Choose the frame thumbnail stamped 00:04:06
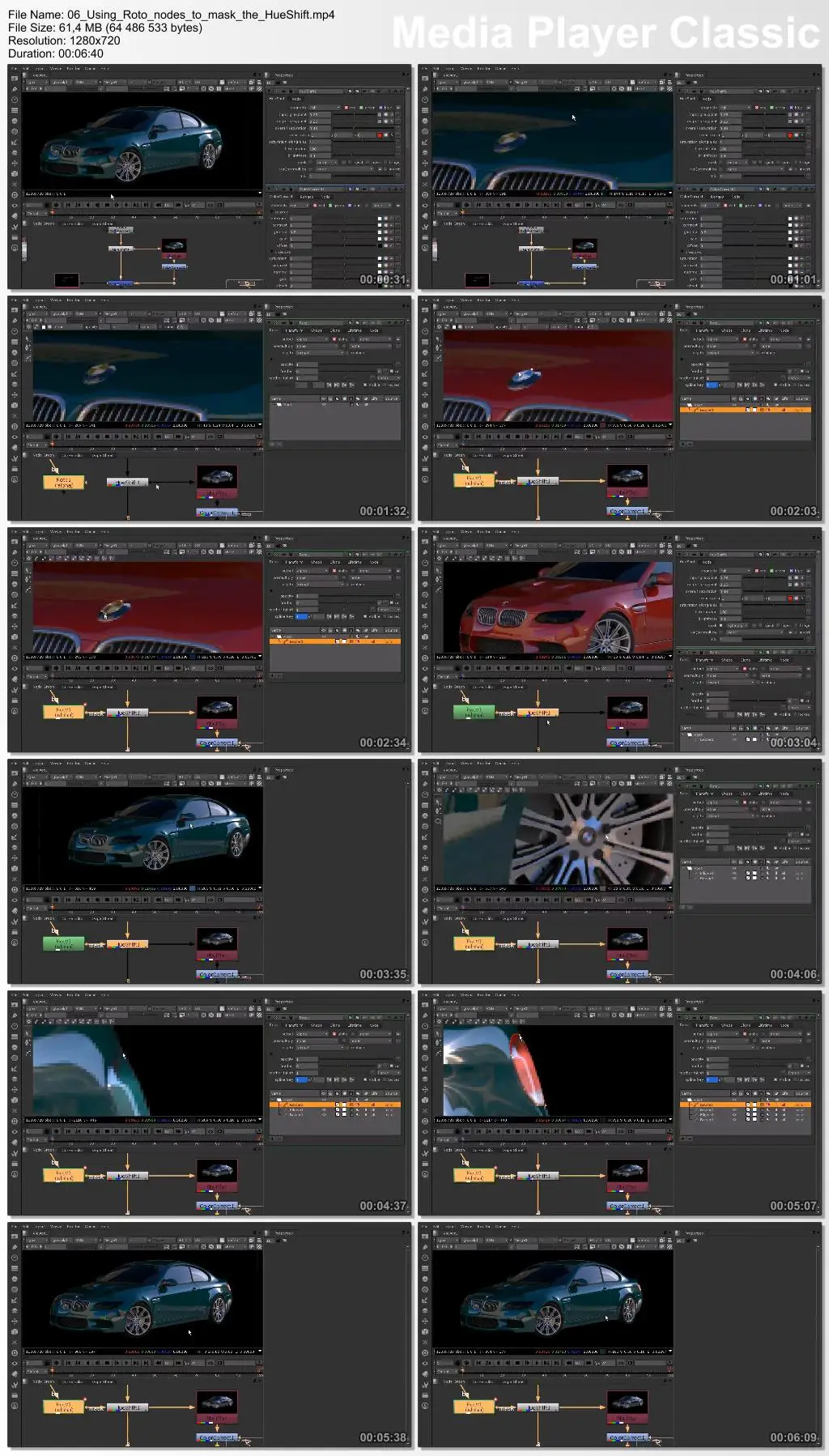Screen dimensions: 829x1456 pos(620,871)
